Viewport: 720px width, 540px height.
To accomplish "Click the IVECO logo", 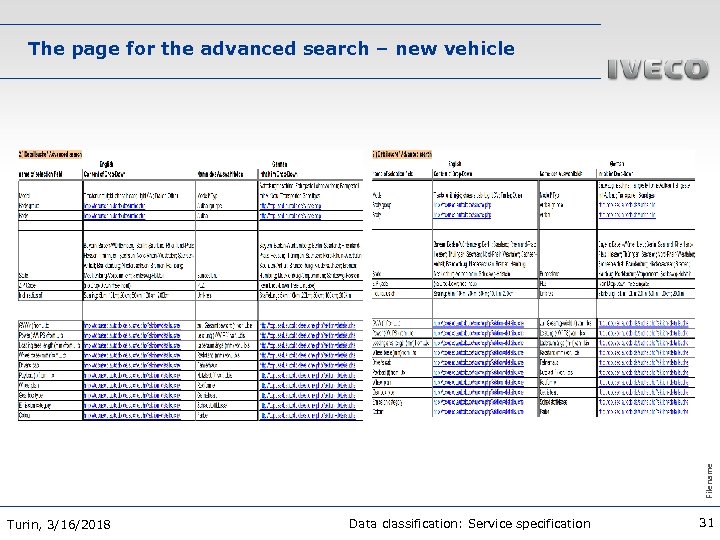I will tap(658, 69).
